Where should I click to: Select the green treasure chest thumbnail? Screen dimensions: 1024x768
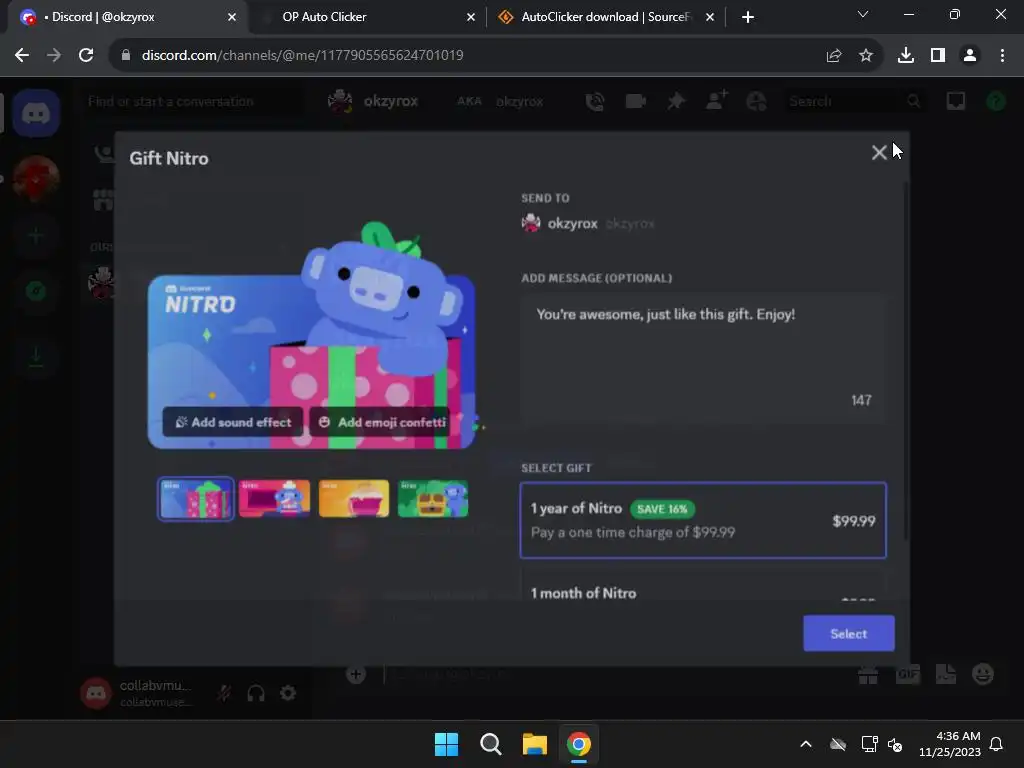433,498
